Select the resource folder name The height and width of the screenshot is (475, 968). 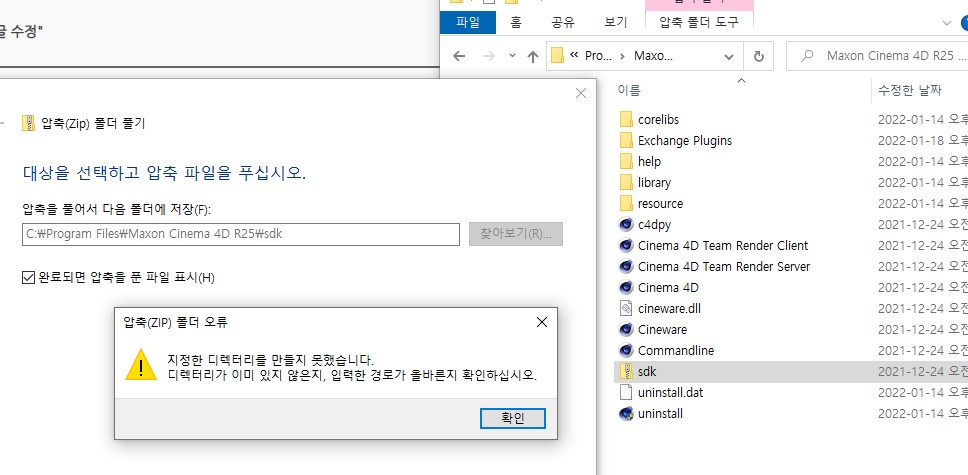pos(660,203)
